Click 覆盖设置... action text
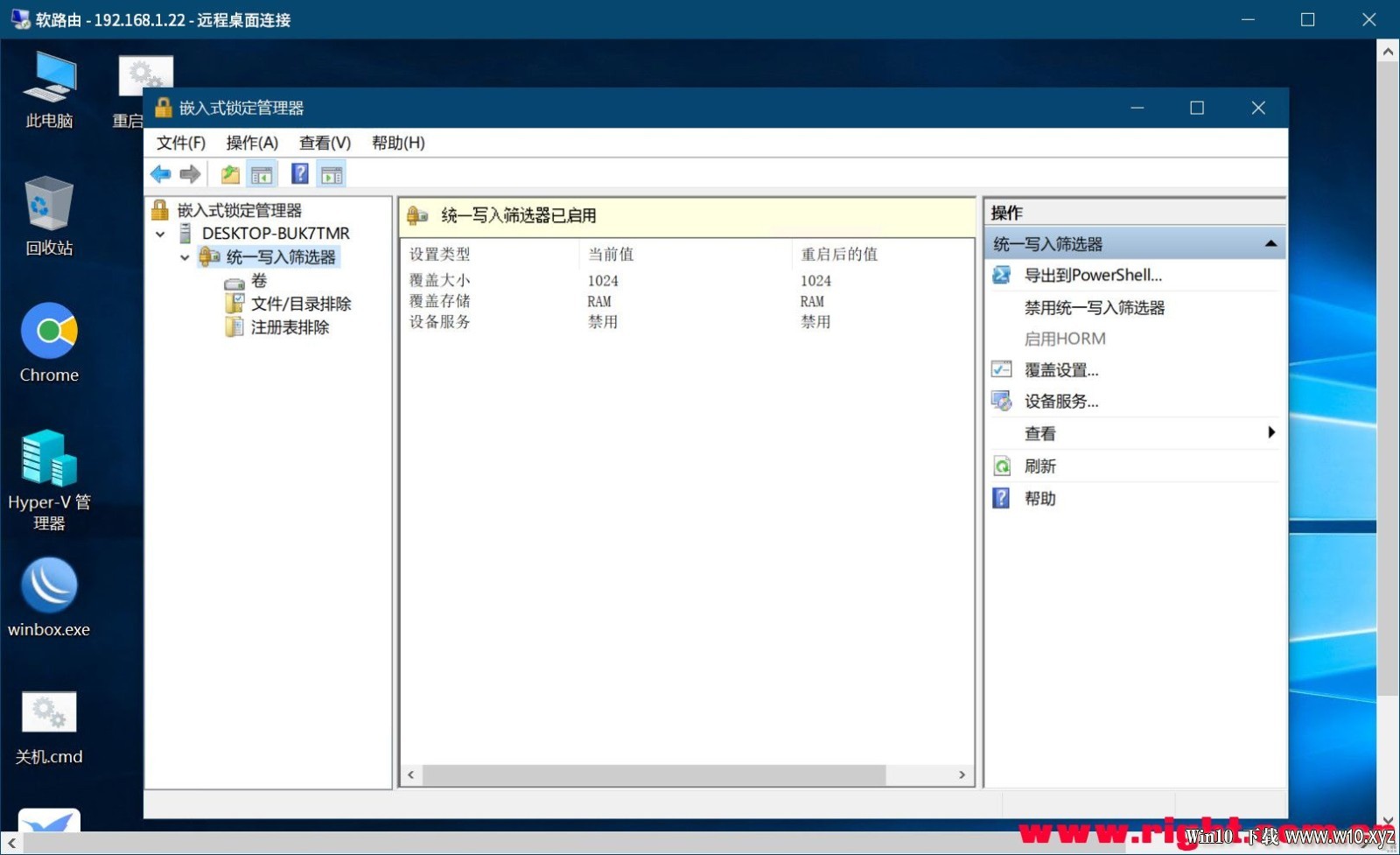This screenshot has width=1400, height=855. point(1061,370)
